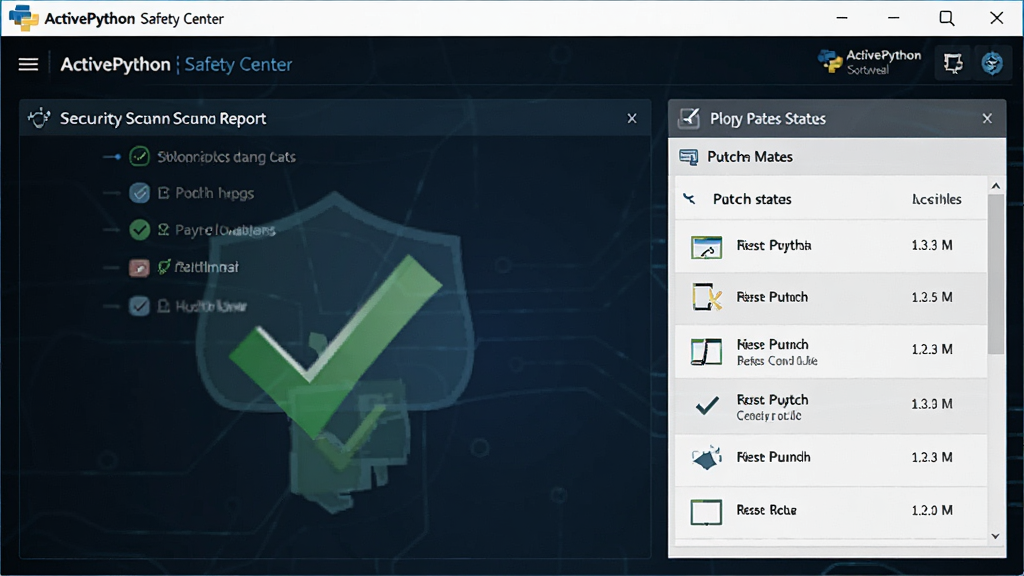1024x576 pixels.
Task: Click the Resse Rcbe row icon
Action: coord(707,512)
